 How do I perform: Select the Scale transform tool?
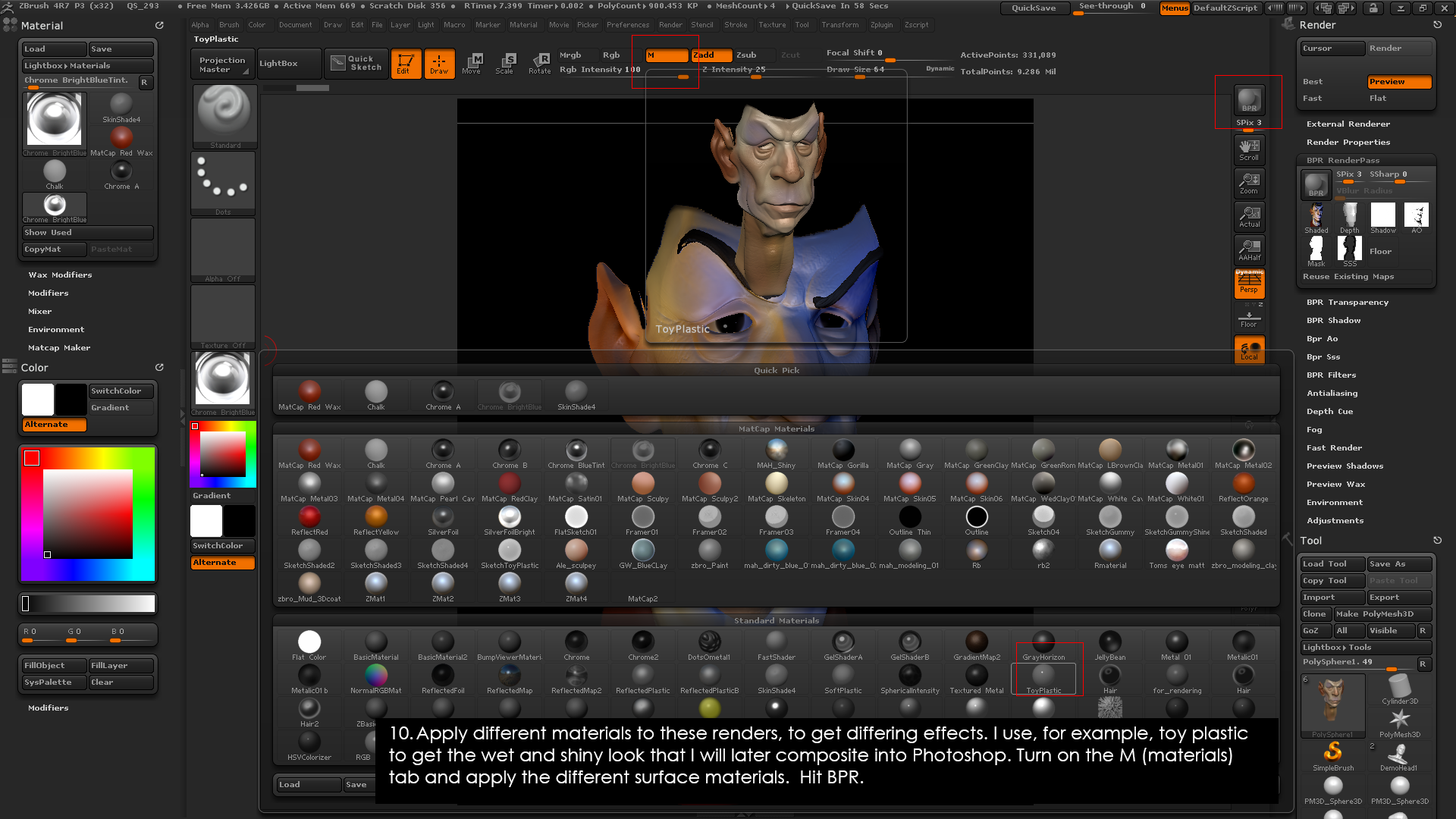(x=505, y=63)
